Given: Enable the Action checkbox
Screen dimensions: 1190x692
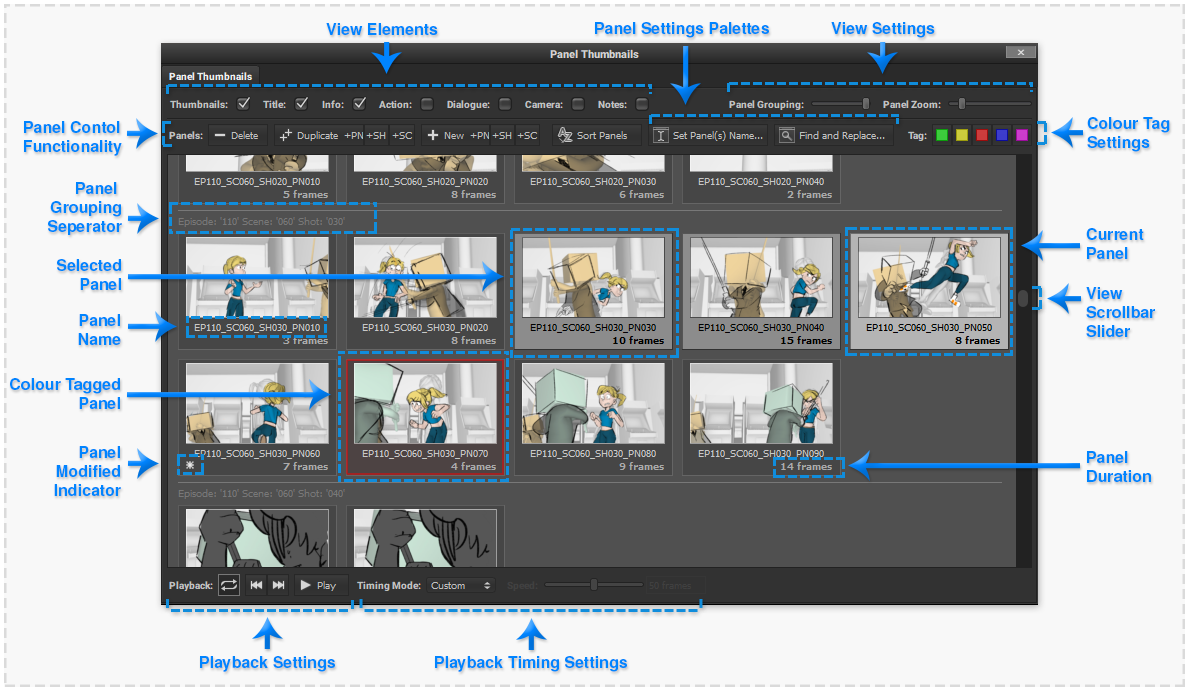Looking at the screenshot, I should click(428, 102).
